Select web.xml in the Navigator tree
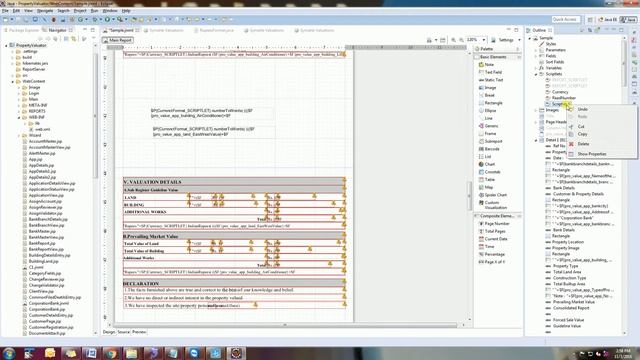The image size is (640, 360). 42,129
